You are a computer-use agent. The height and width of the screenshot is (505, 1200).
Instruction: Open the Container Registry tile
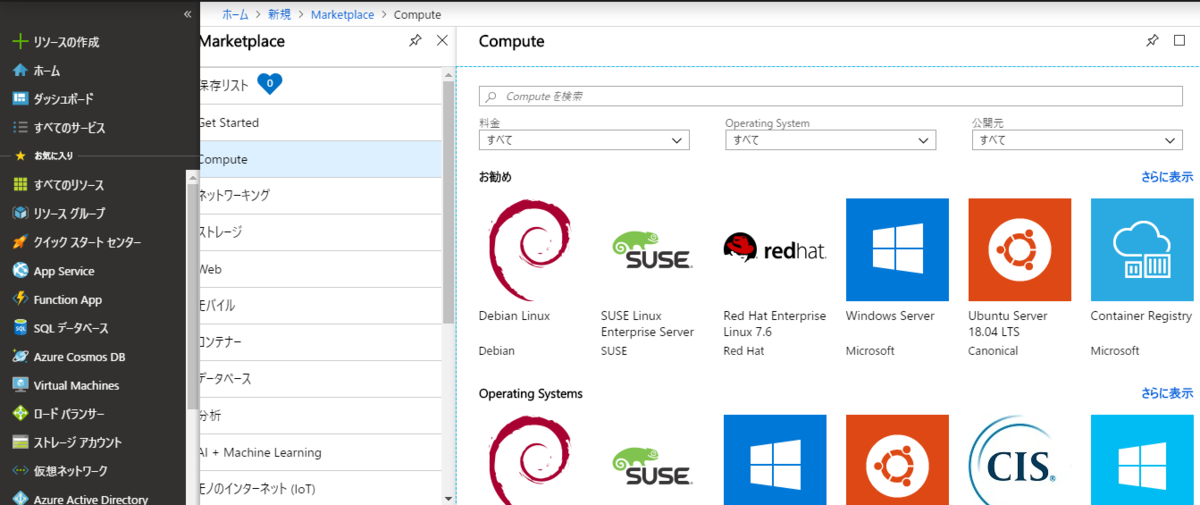[1141, 277]
